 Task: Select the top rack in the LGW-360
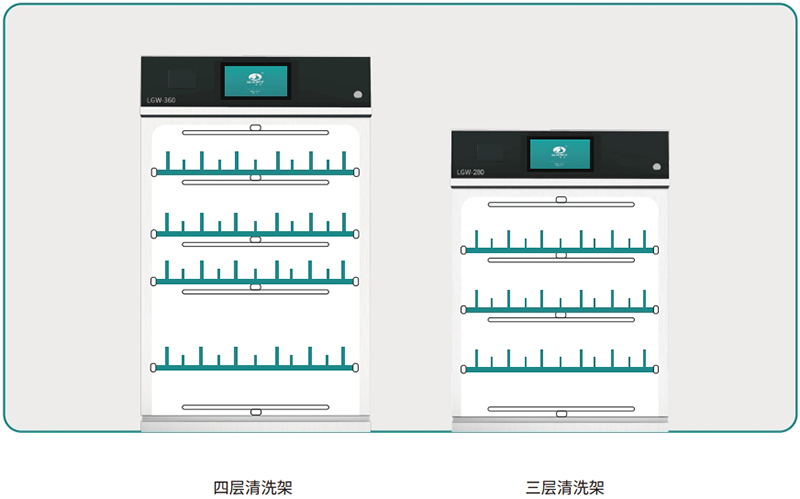click(x=255, y=171)
